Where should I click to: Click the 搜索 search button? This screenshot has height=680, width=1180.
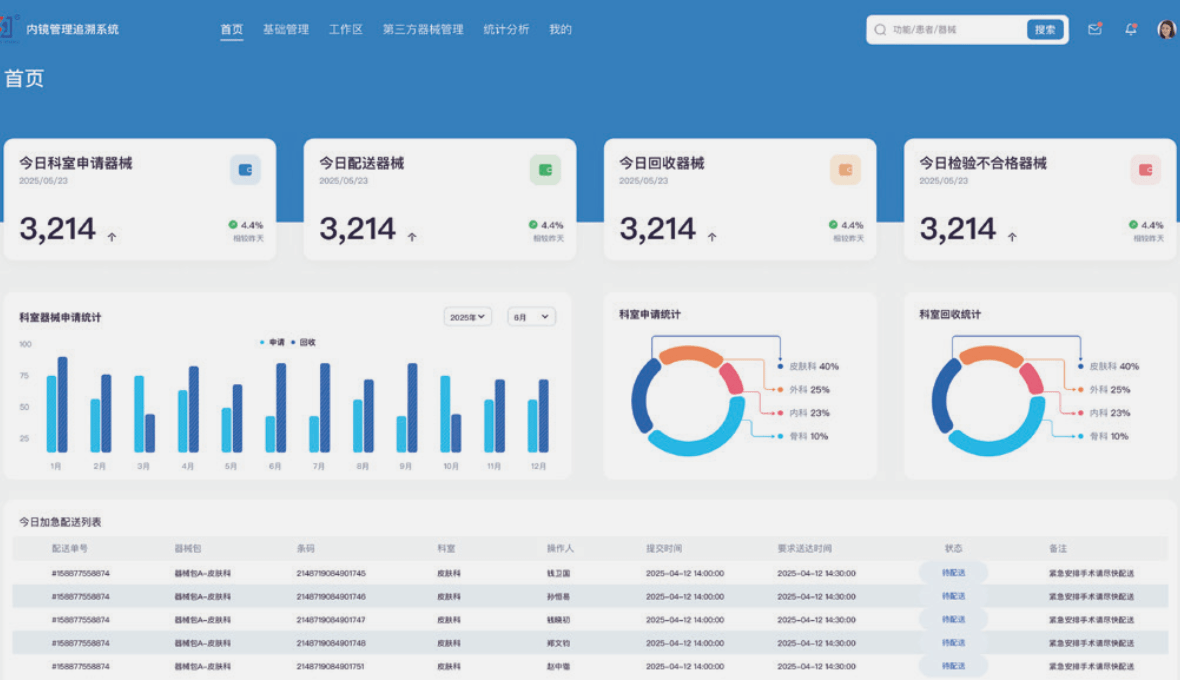click(1044, 29)
